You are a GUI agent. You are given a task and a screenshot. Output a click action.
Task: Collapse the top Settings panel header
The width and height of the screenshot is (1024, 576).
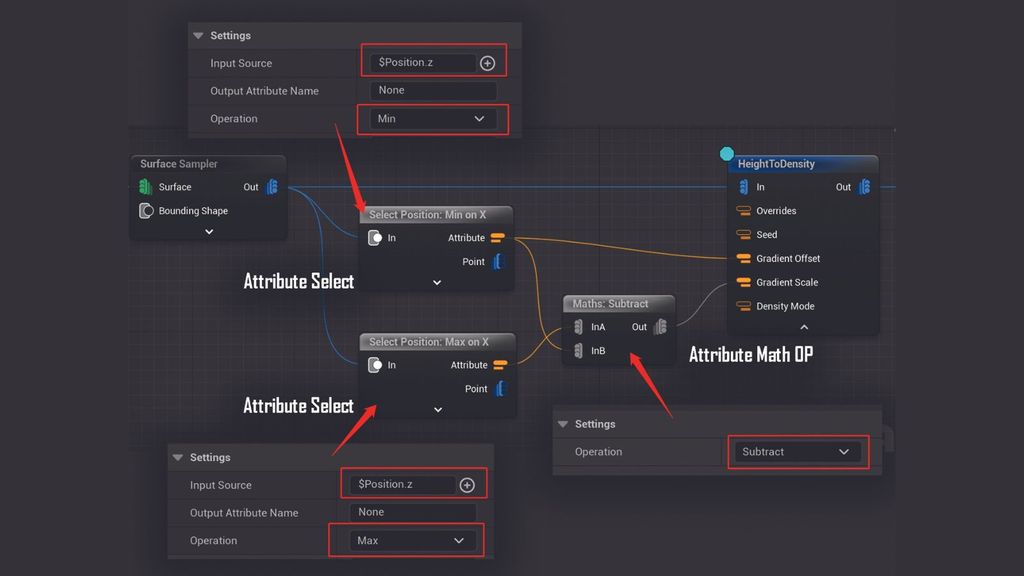197,35
